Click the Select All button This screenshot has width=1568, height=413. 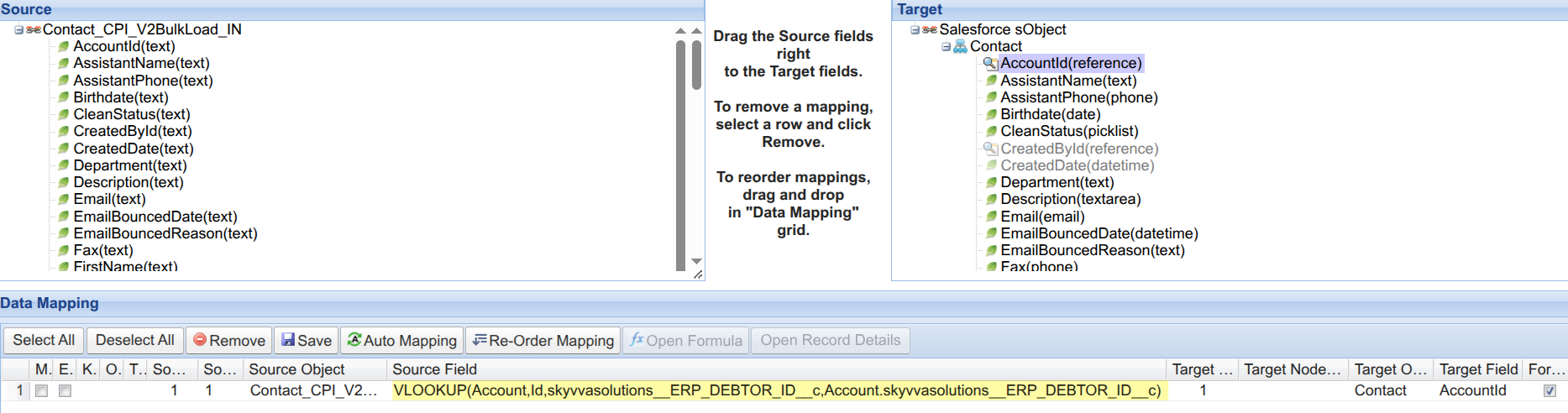click(x=44, y=340)
